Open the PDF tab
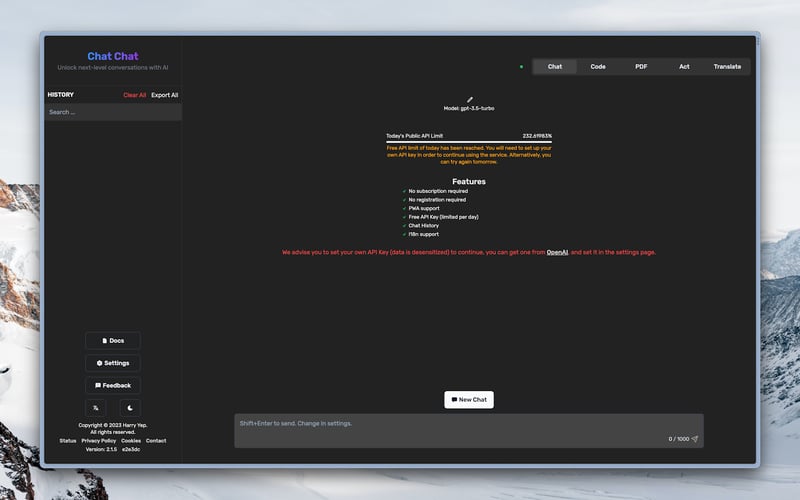 [x=641, y=66]
